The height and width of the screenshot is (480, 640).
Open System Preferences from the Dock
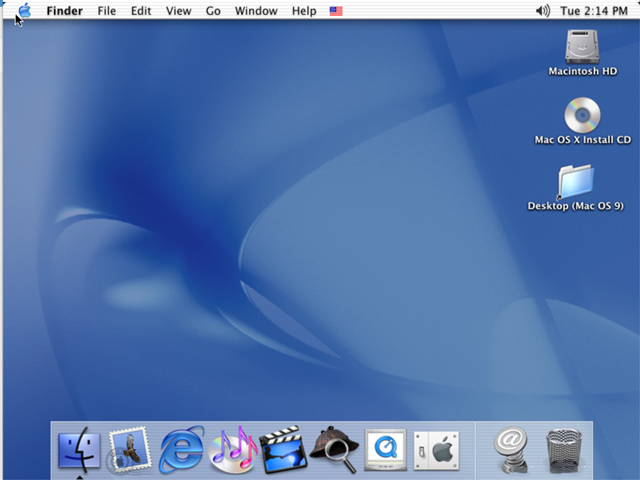point(436,449)
